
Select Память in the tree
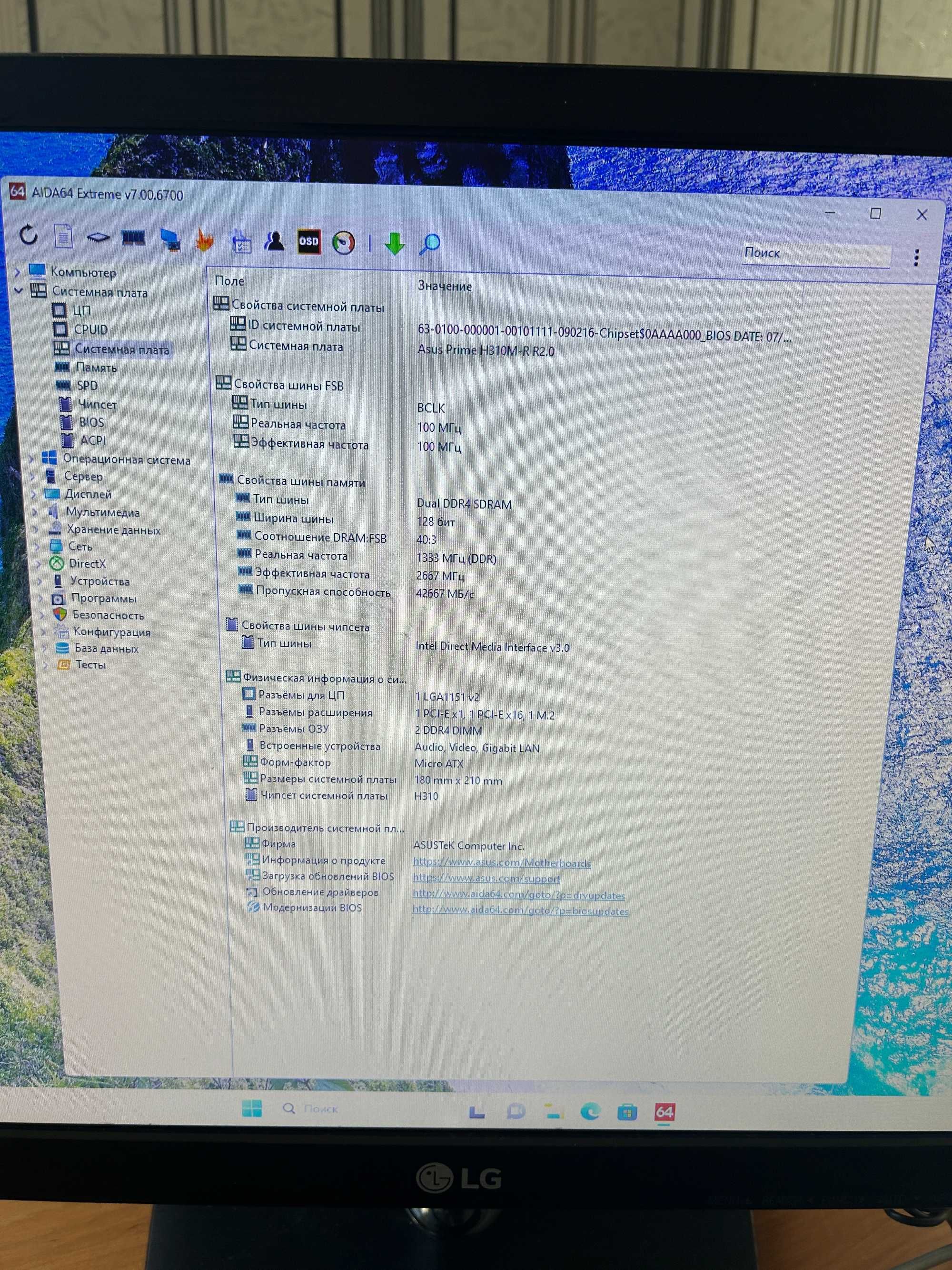coord(96,368)
